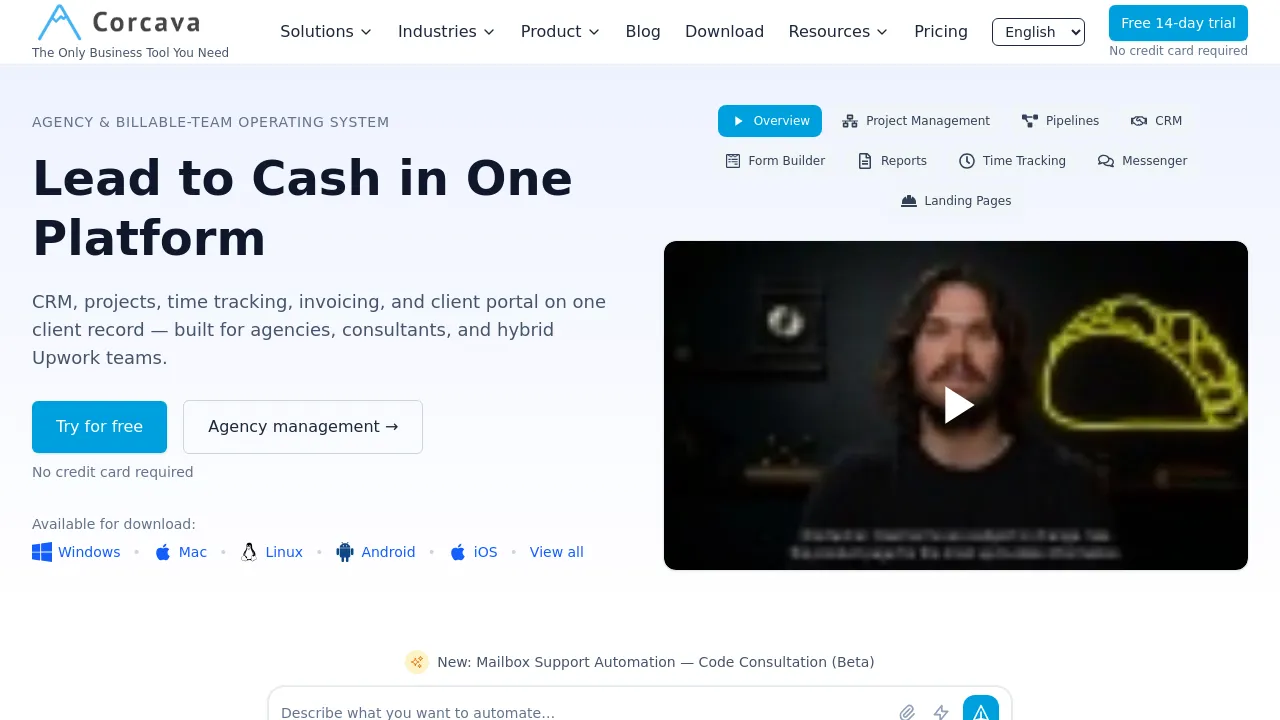
Task: Click the Try for free button
Action: (99, 427)
